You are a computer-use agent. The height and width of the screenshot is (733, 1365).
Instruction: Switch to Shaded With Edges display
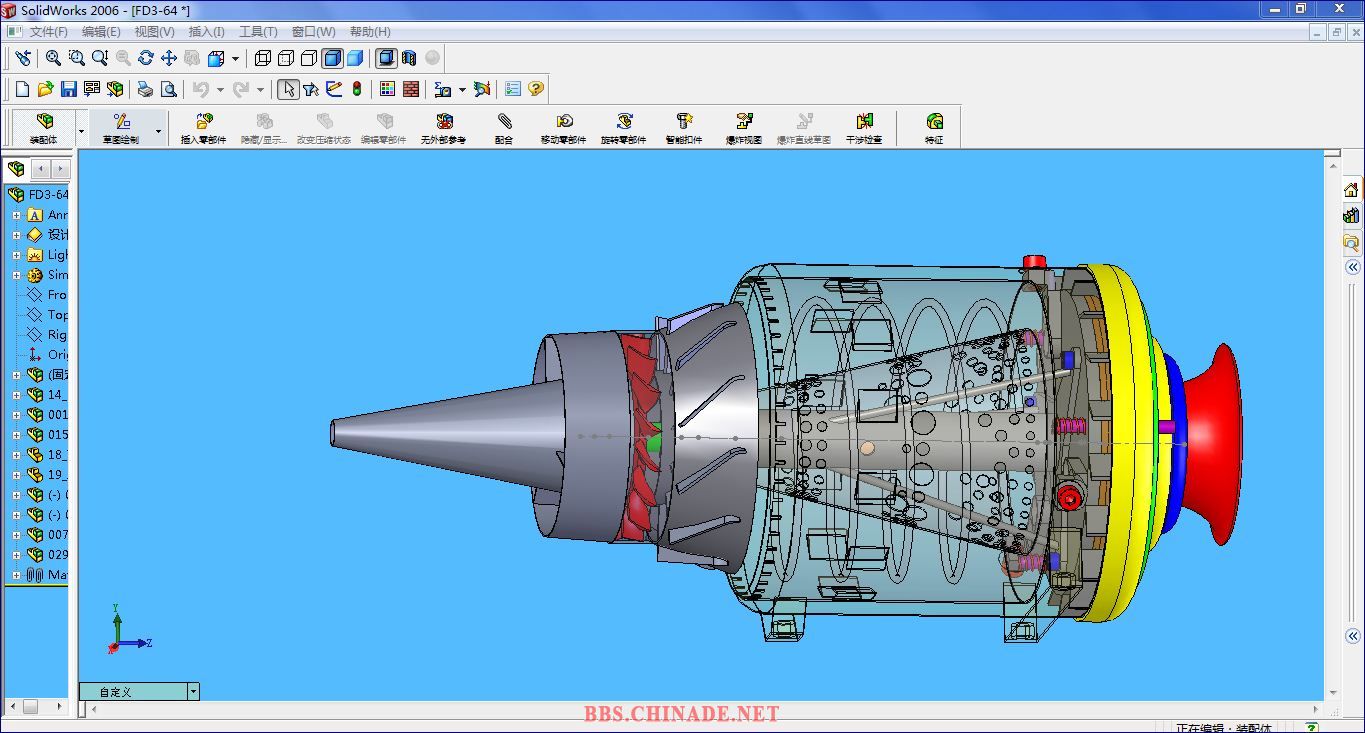point(332,58)
